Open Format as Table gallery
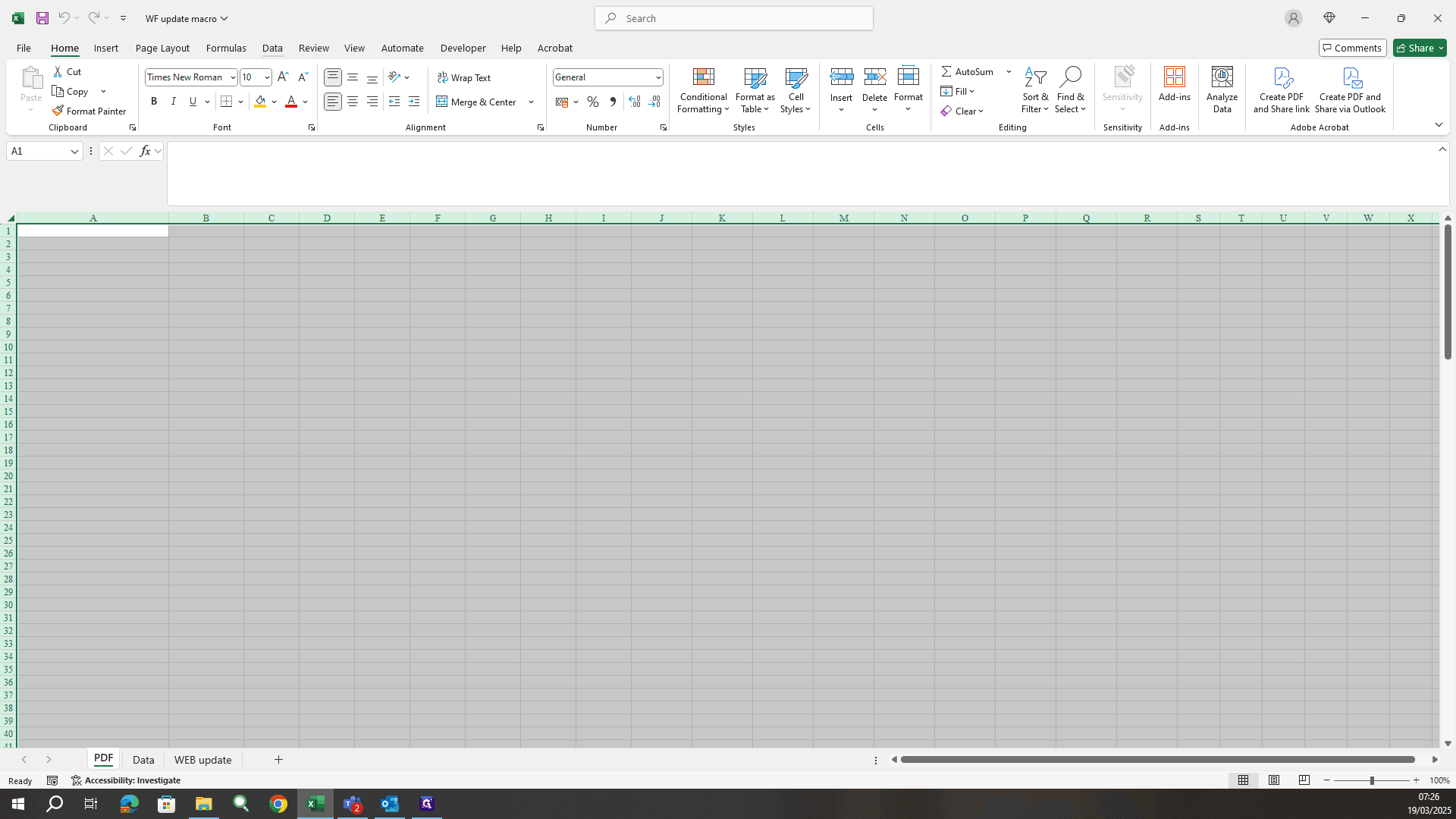Image resolution: width=1456 pixels, height=819 pixels. 755,90
